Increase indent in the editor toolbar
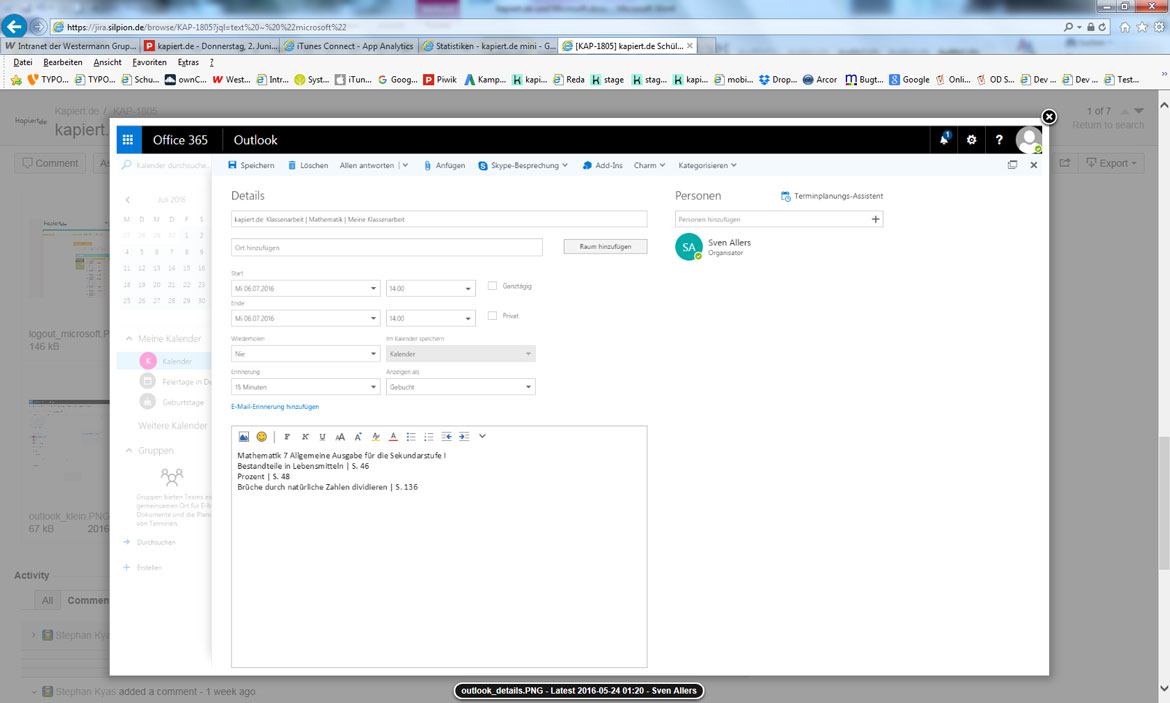 click(464, 436)
